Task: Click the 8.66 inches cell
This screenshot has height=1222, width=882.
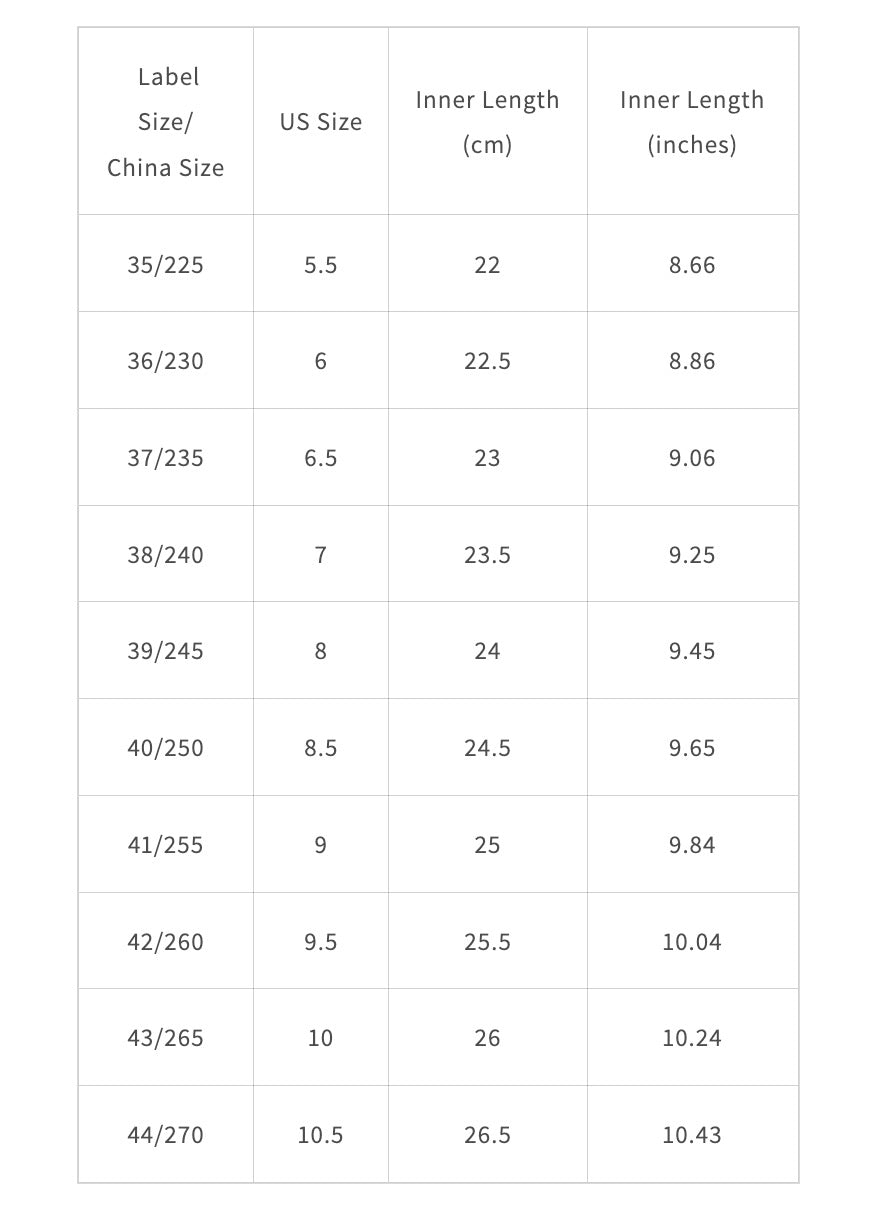Action: [x=692, y=265]
